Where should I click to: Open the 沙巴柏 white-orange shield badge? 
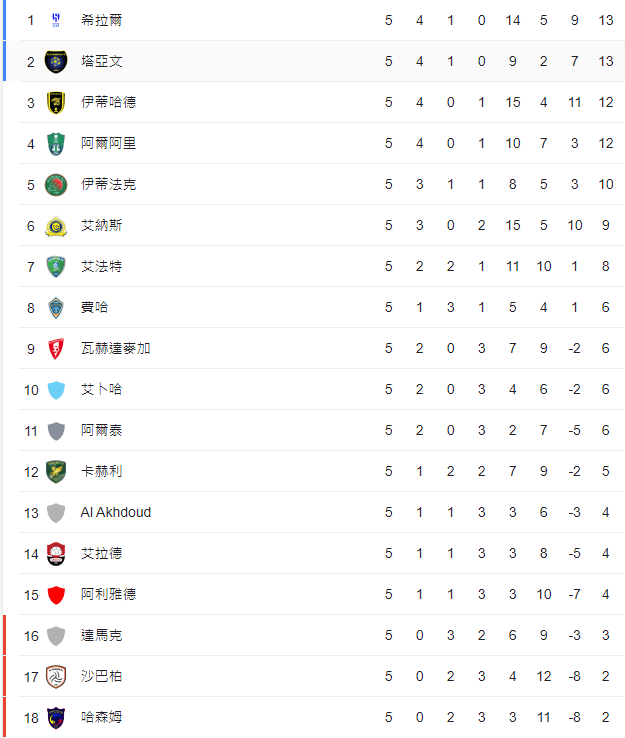point(56,676)
